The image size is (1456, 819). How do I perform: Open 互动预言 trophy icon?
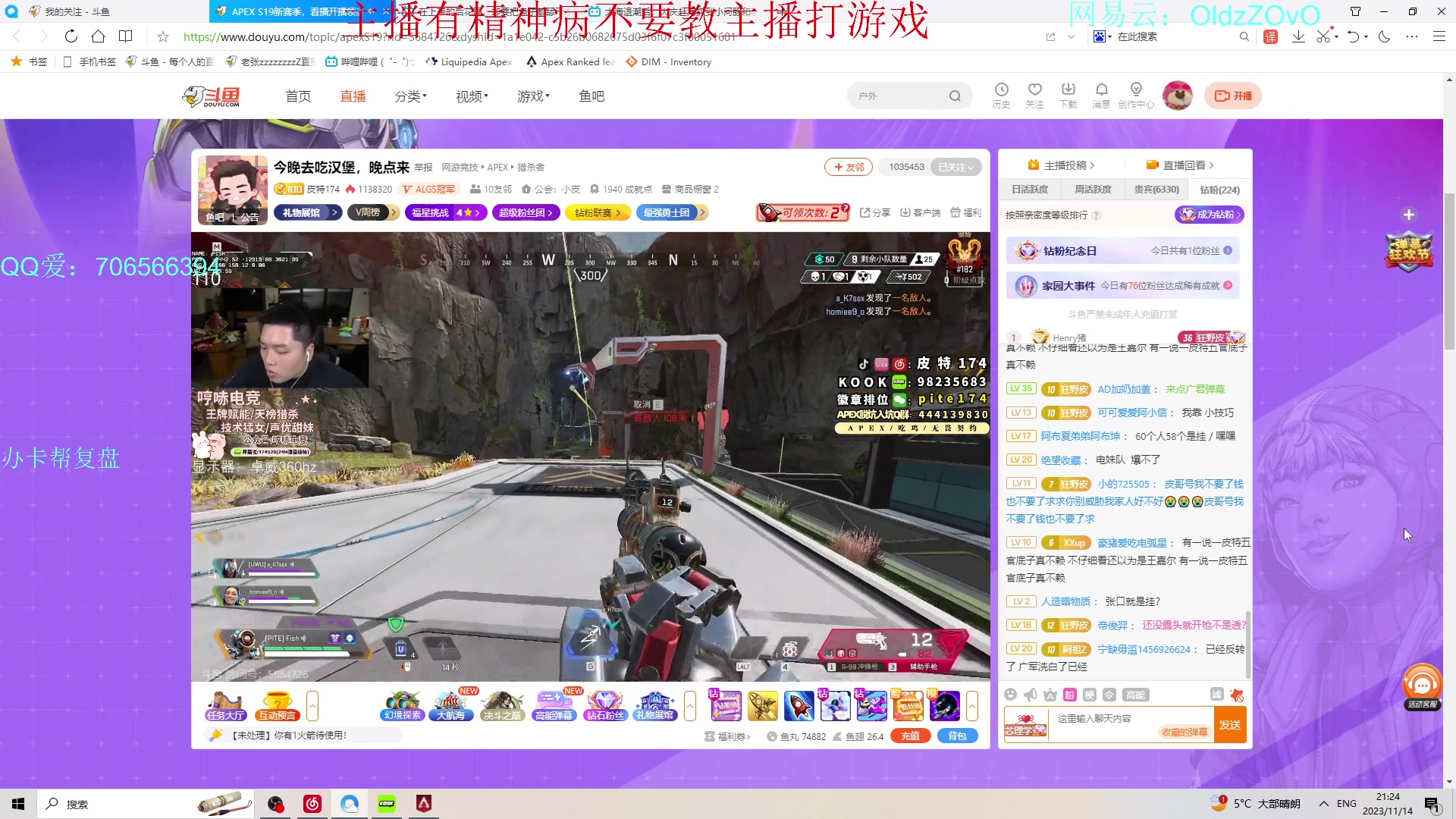point(277,706)
